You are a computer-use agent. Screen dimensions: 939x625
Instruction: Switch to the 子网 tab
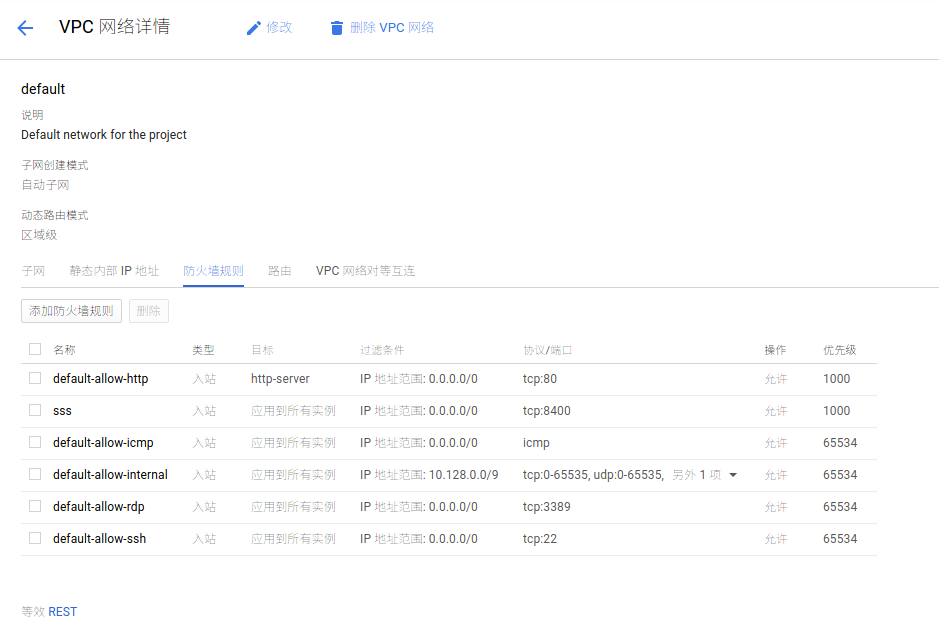click(34, 270)
